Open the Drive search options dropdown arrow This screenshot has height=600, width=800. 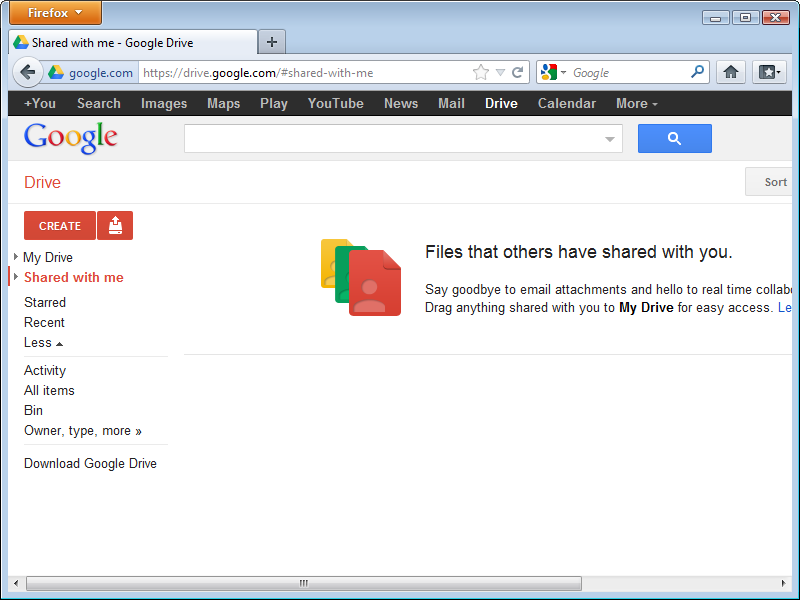(609, 139)
